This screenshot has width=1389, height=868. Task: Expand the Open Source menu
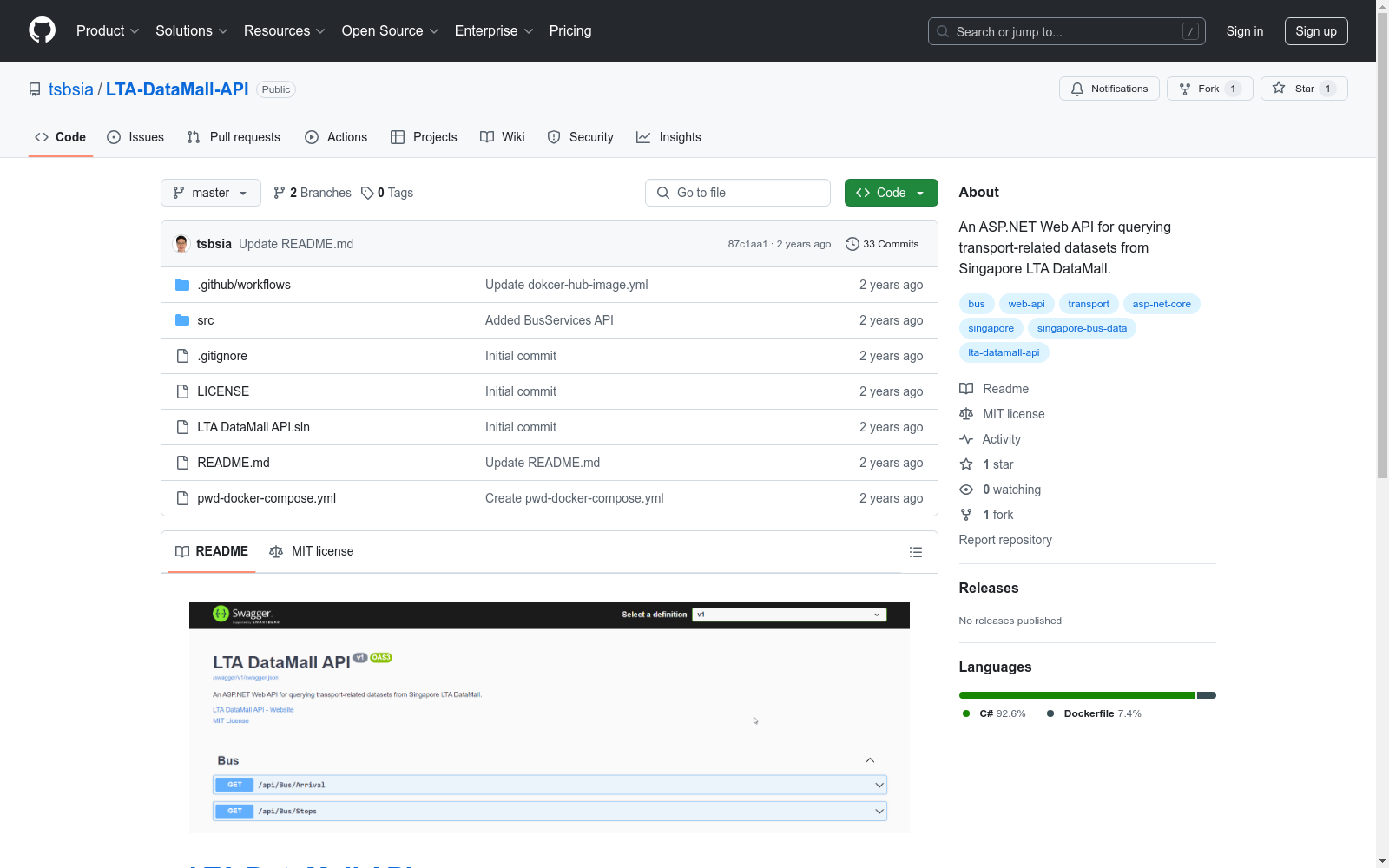pyautogui.click(x=391, y=30)
